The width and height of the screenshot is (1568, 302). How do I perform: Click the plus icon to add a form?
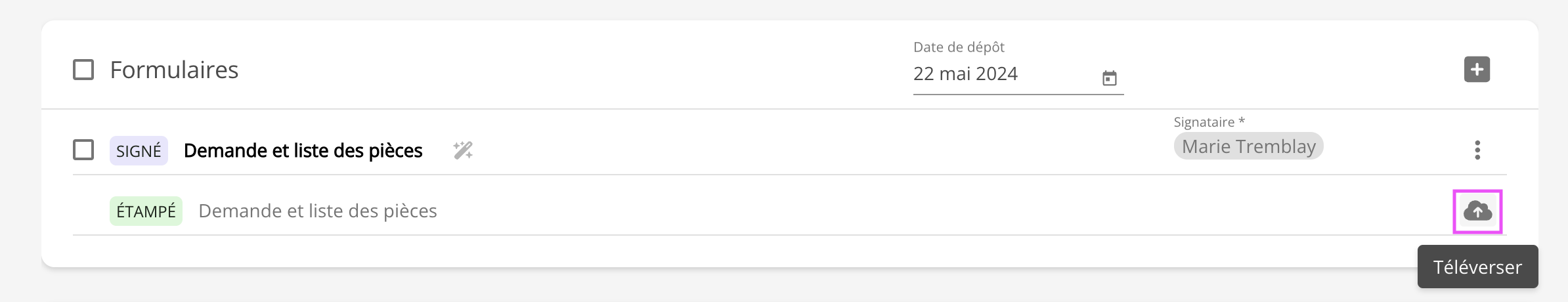(1477, 70)
